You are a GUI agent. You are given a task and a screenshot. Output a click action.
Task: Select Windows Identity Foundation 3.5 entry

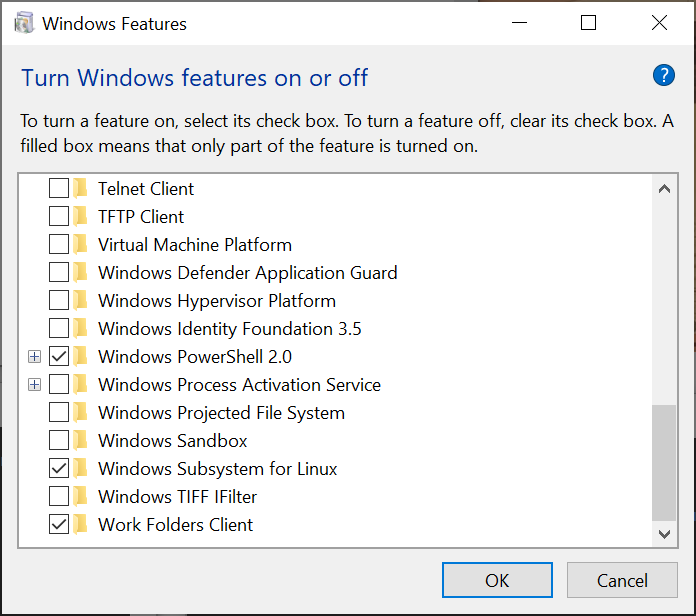pos(229,329)
